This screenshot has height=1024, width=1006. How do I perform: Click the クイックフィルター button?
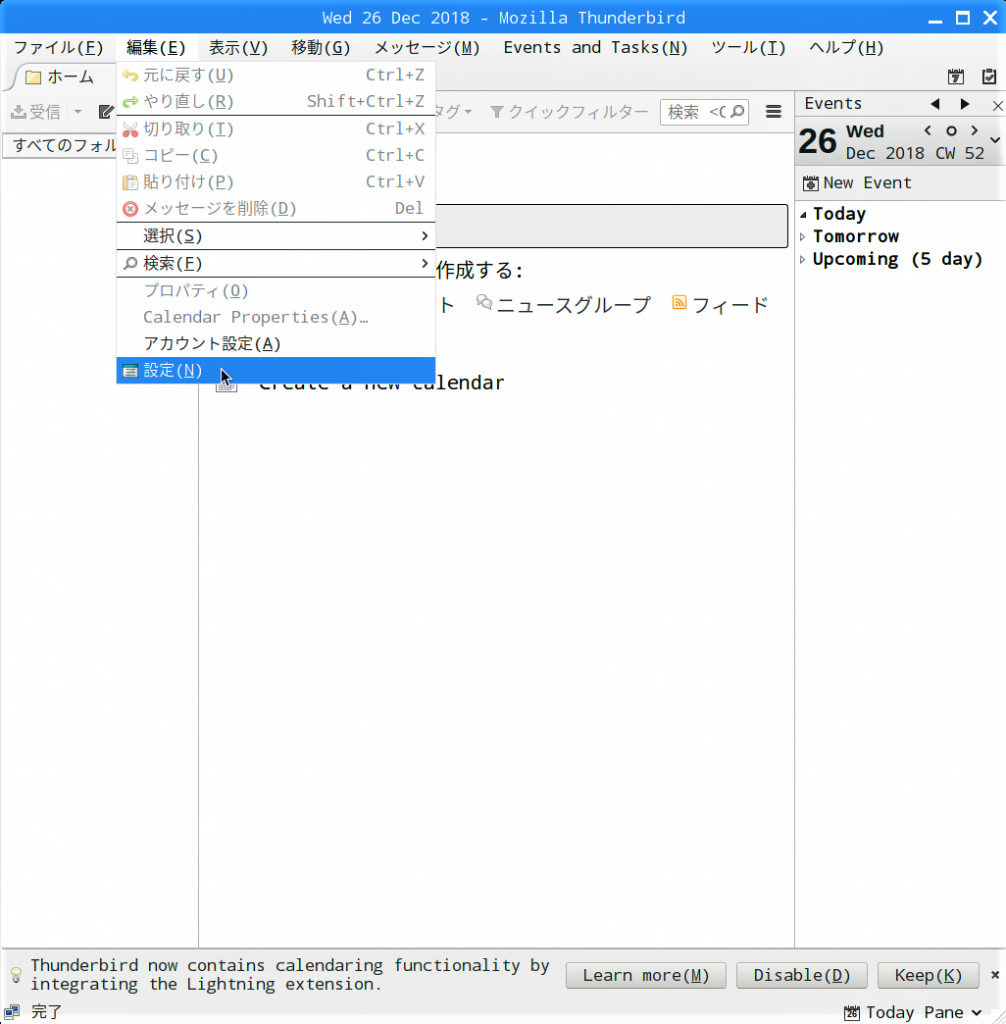[569, 112]
